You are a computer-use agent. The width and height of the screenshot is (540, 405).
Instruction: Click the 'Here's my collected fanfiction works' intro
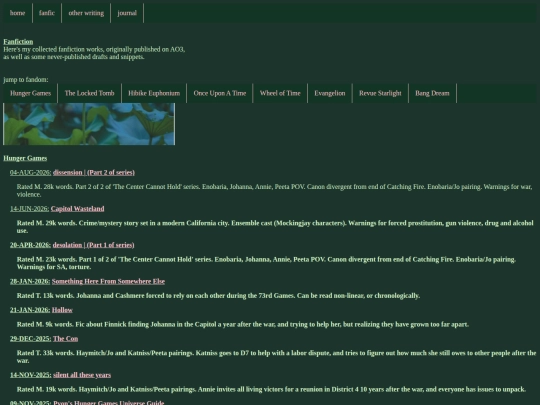pyautogui.click(x=94, y=53)
